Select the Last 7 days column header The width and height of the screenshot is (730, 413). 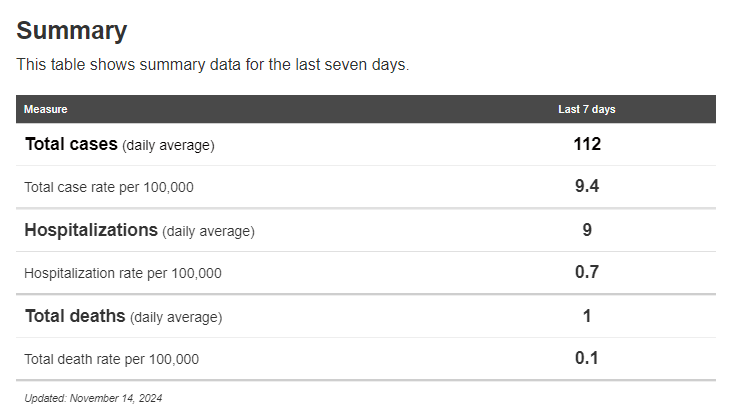click(x=586, y=109)
